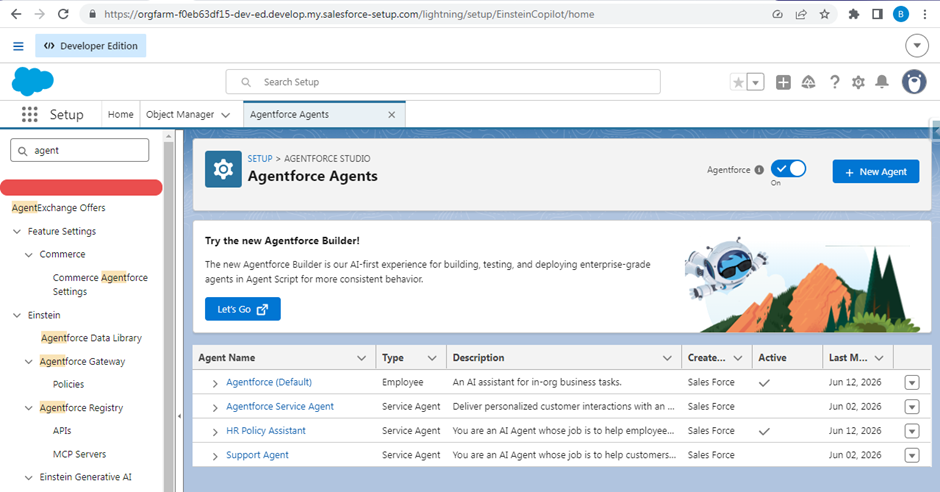The height and width of the screenshot is (492, 940).
Task: Click the Agentforce info icon
Action: (759, 170)
